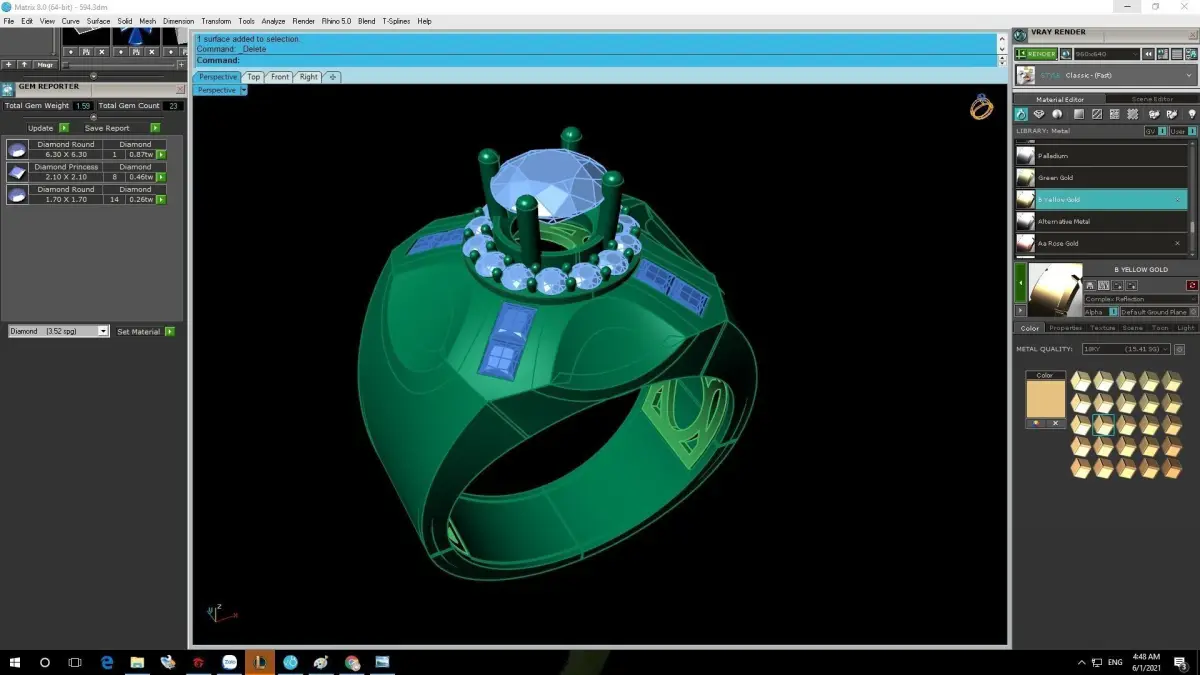Choose the Green Gold material
This screenshot has height=675, width=1200.
[x=1101, y=178]
